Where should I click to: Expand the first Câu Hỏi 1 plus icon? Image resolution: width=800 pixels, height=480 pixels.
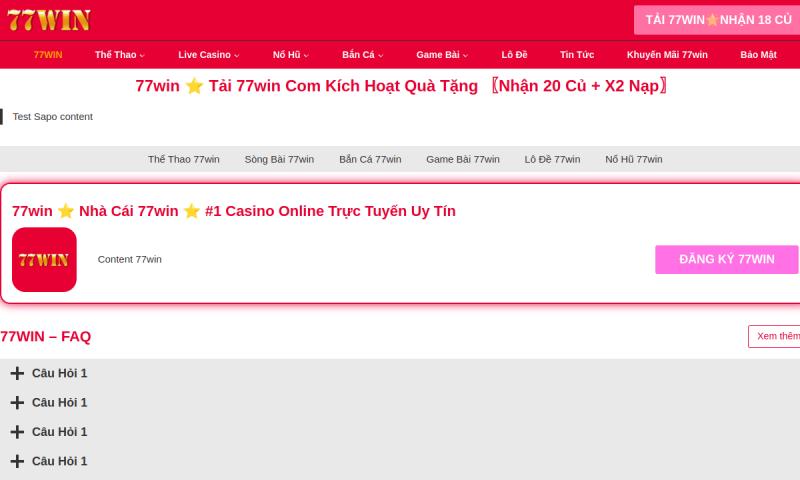pos(17,373)
